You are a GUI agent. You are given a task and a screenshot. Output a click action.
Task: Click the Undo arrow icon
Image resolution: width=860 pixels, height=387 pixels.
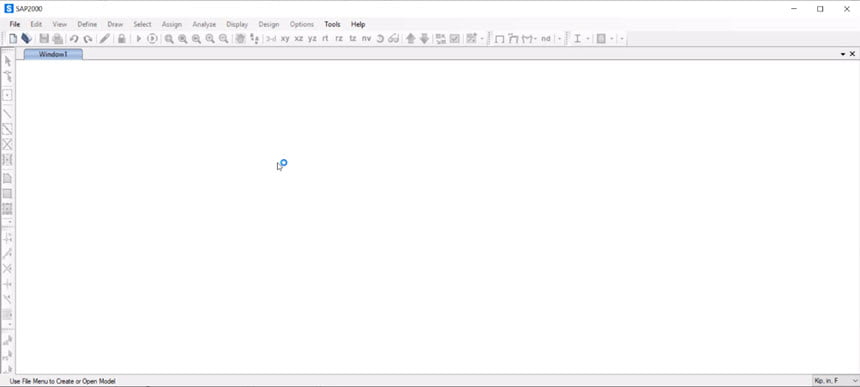[74, 39]
